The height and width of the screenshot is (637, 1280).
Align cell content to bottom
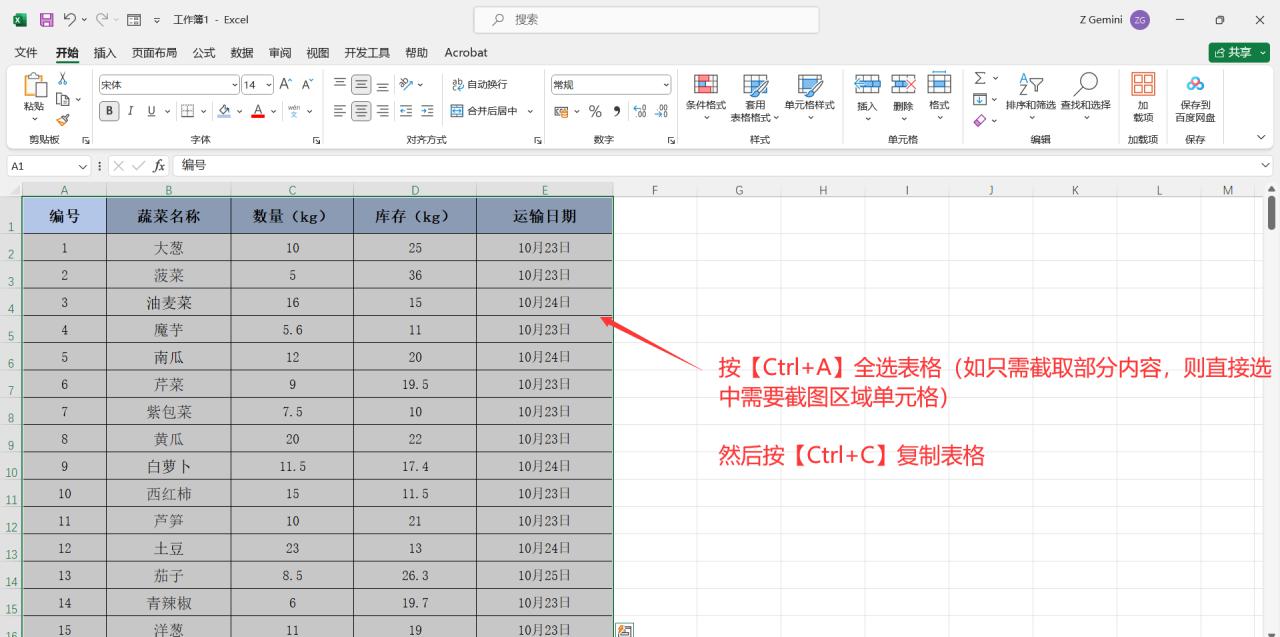pos(383,85)
